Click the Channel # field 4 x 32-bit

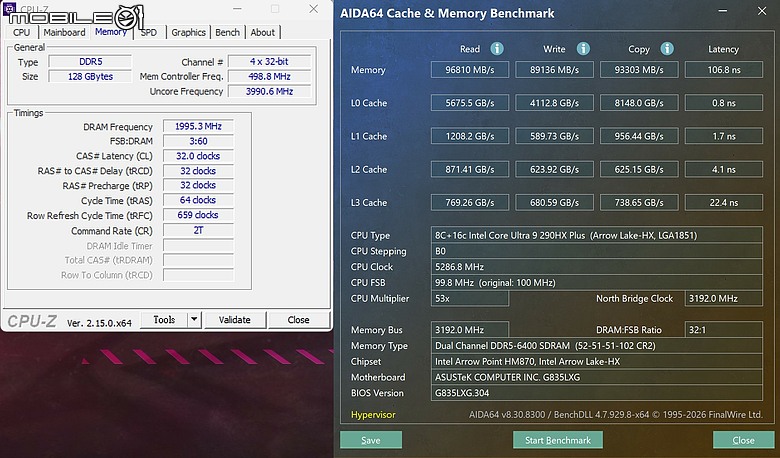point(269,62)
